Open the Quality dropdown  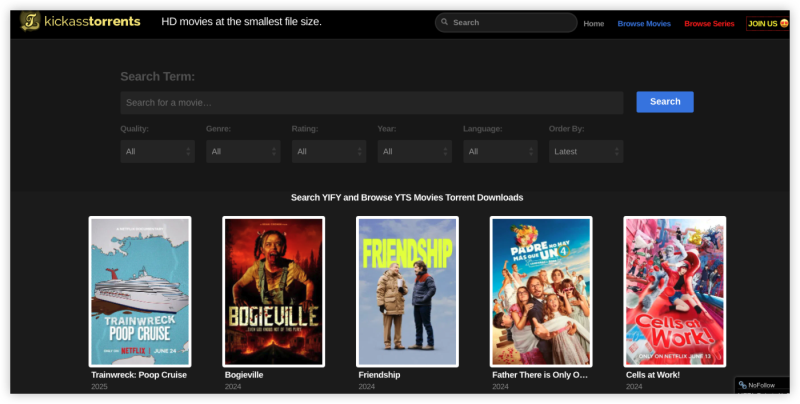pos(158,152)
